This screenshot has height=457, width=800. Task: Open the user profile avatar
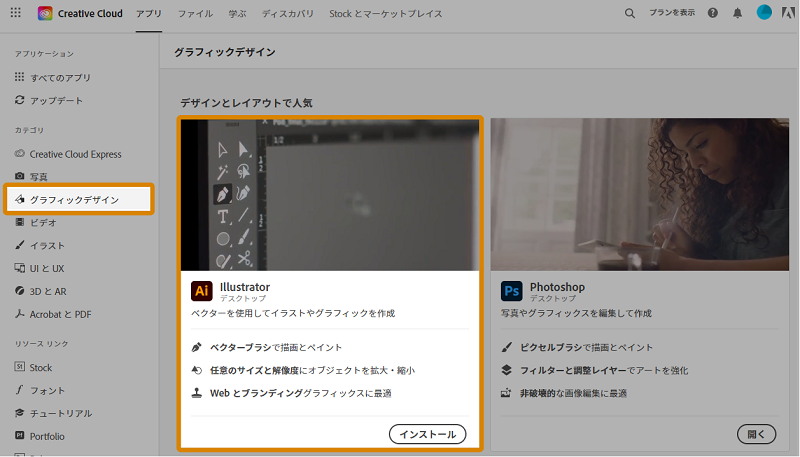point(764,12)
